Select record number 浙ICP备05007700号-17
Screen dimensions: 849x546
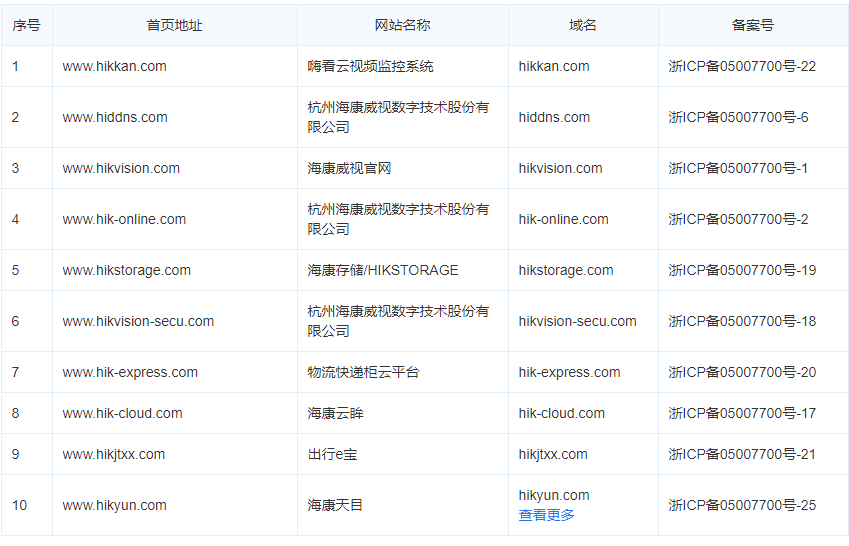(x=742, y=413)
